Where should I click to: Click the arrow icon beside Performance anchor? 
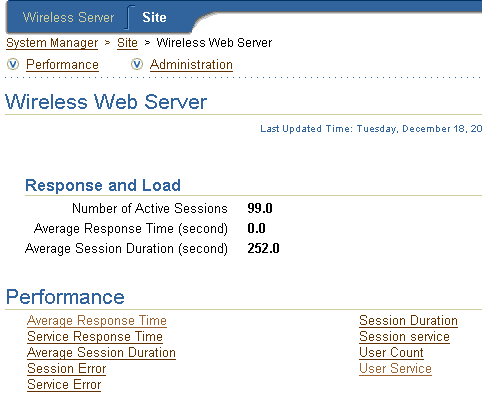13,64
